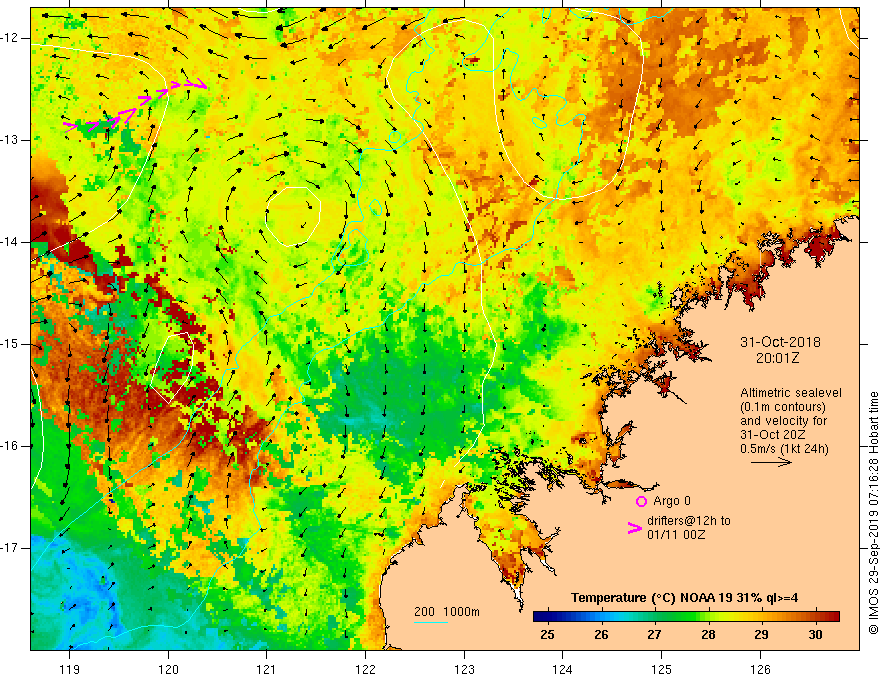
Task: Click the 'Argo 0' label
Action: coord(672,501)
